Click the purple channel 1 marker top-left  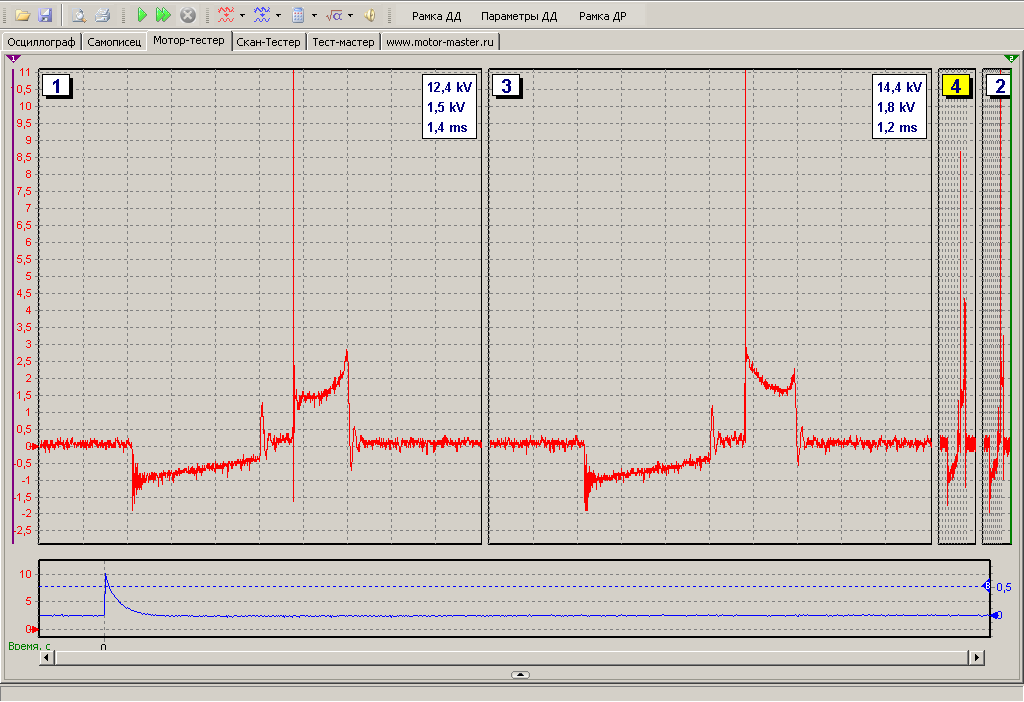tap(12, 59)
